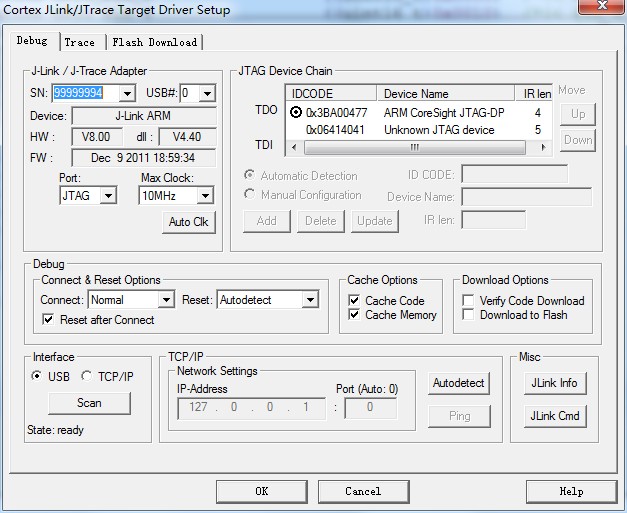Open Help for the dialog

pos(571,491)
